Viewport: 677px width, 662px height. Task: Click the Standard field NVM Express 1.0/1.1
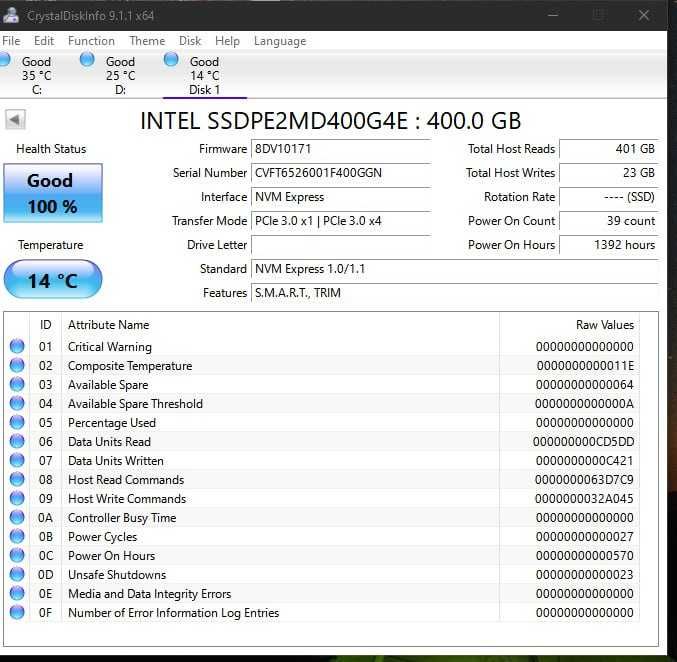click(455, 269)
